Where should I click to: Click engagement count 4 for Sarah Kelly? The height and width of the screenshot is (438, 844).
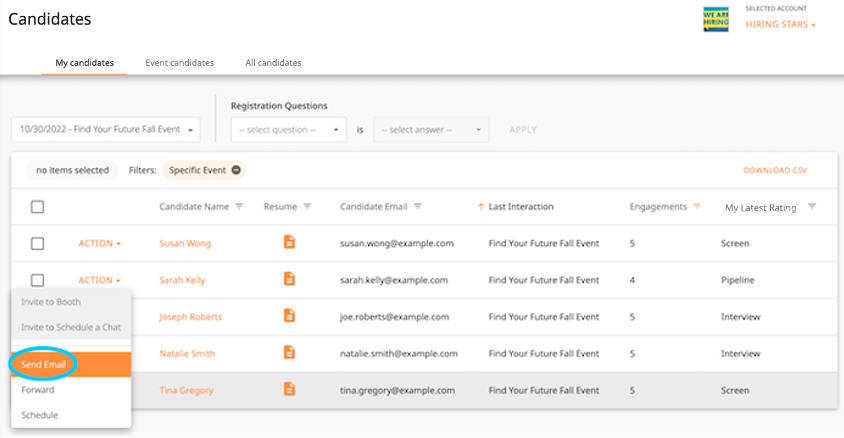[632, 280]
